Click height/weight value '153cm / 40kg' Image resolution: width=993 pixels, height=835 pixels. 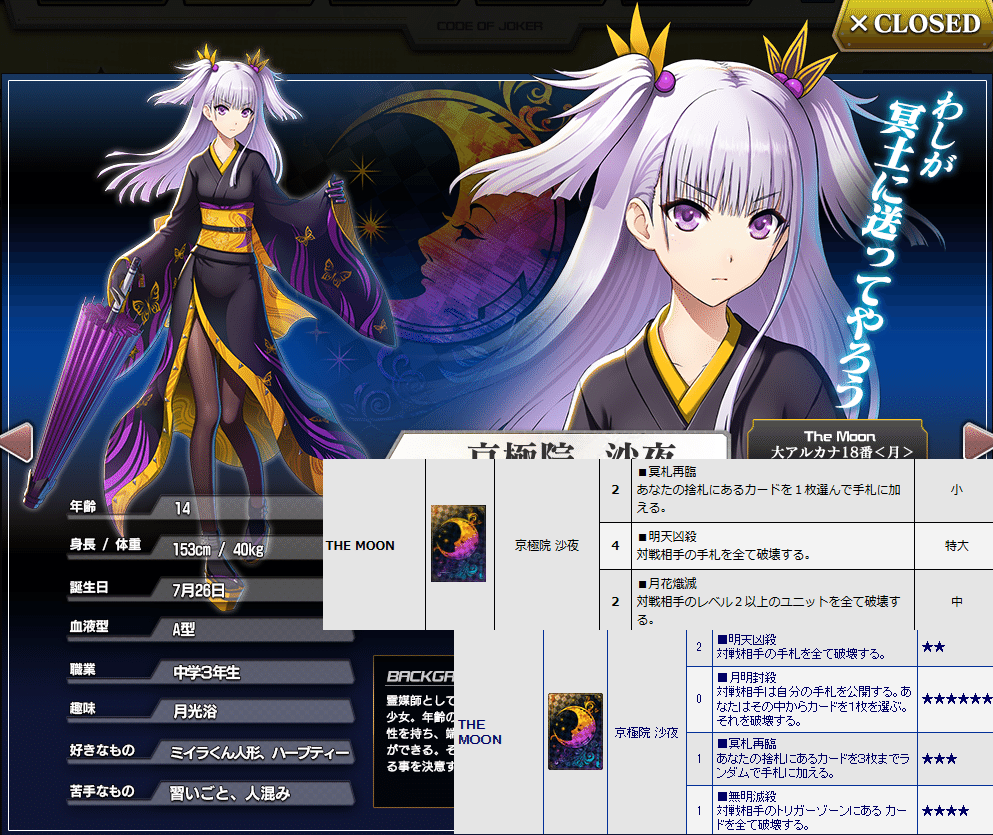click(218, 549)
